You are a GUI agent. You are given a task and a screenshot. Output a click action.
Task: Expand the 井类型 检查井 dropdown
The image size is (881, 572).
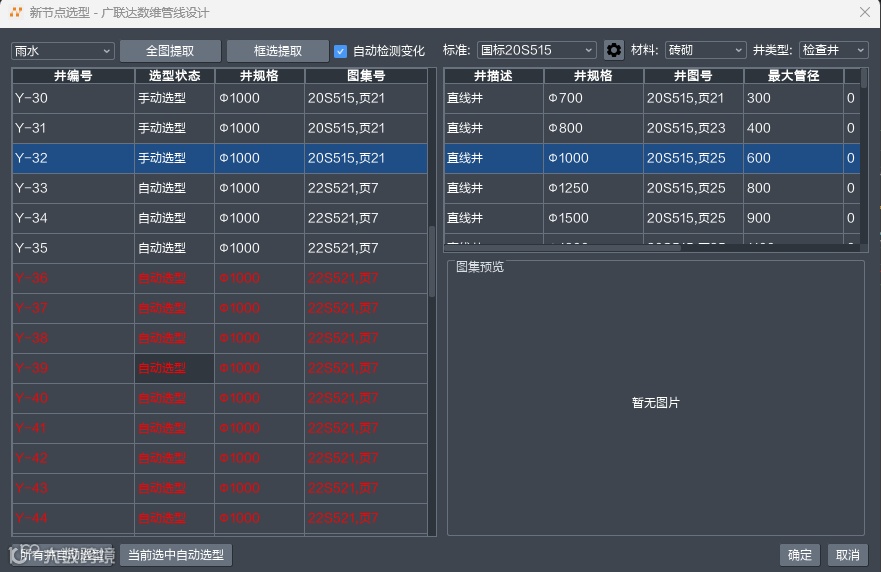click(833, 50)
